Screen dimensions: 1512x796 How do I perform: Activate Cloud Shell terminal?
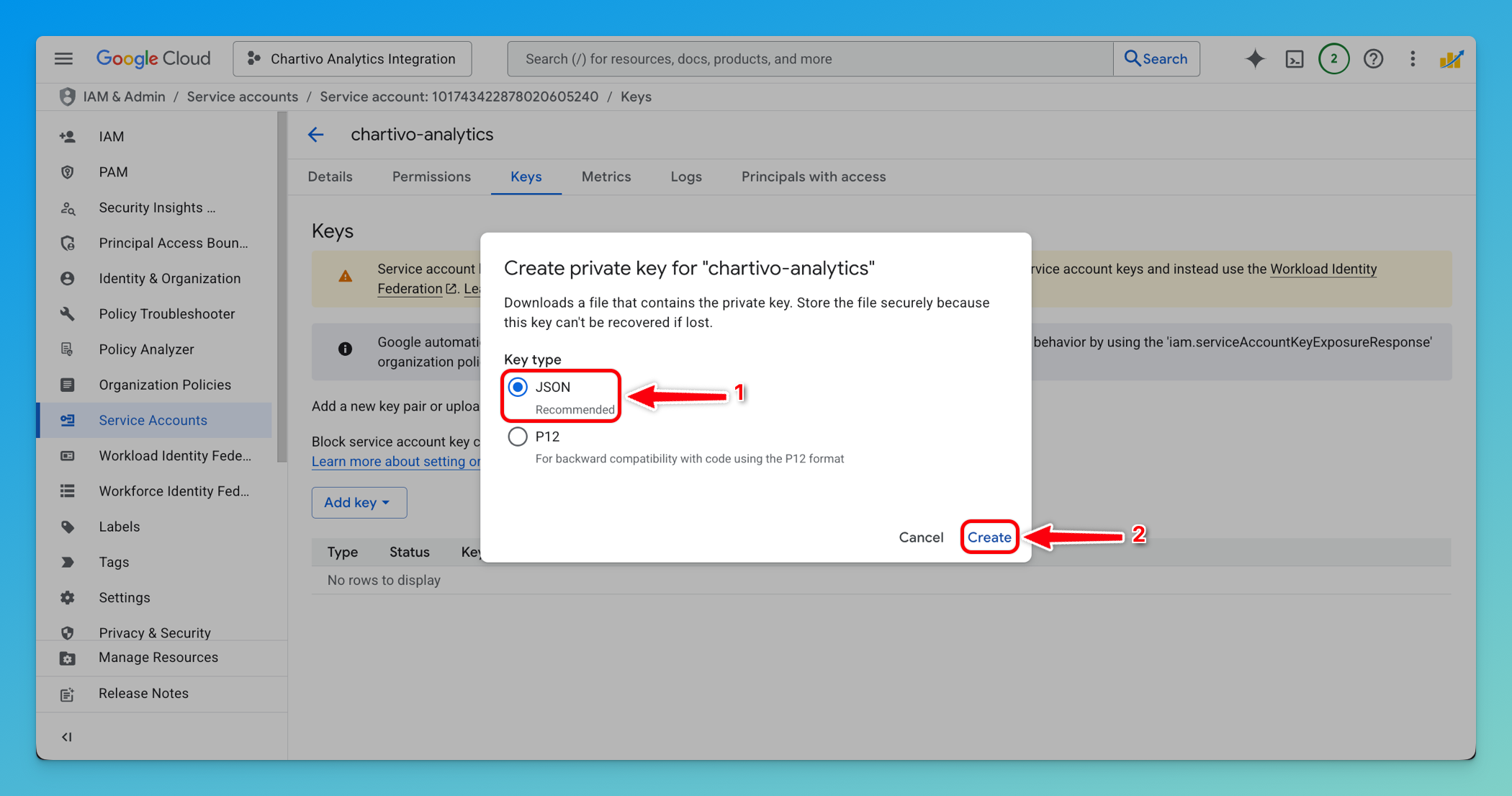pos(1294,58)
